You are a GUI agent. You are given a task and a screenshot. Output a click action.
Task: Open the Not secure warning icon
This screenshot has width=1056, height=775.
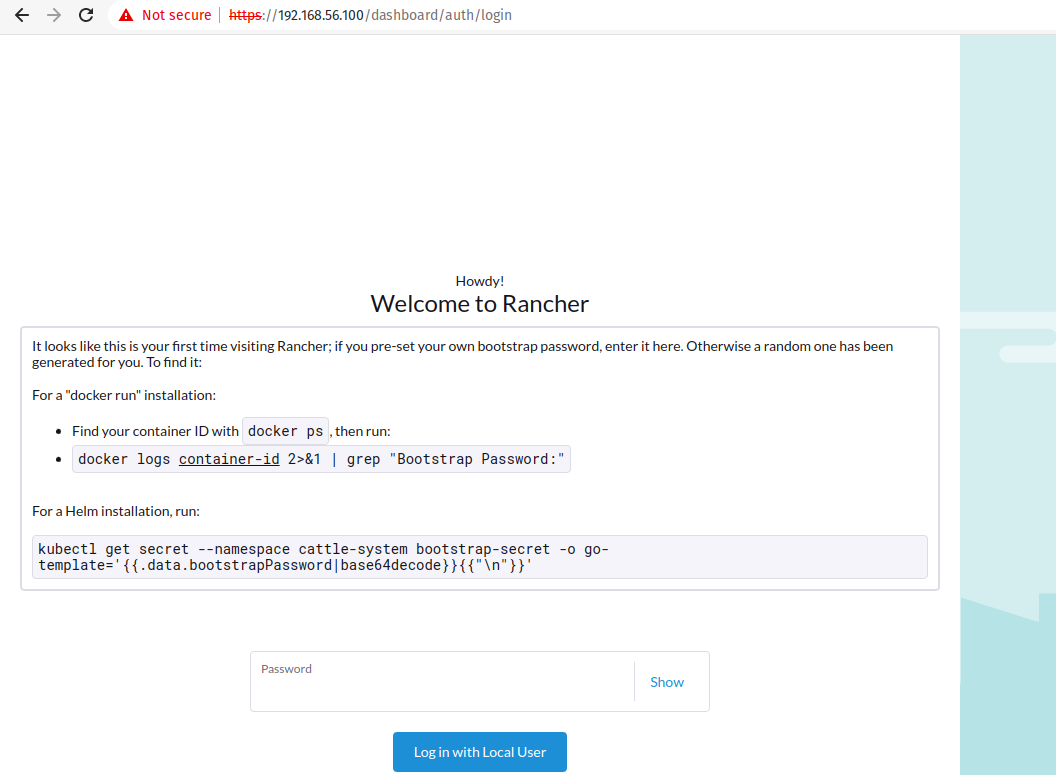pos(126,15)
